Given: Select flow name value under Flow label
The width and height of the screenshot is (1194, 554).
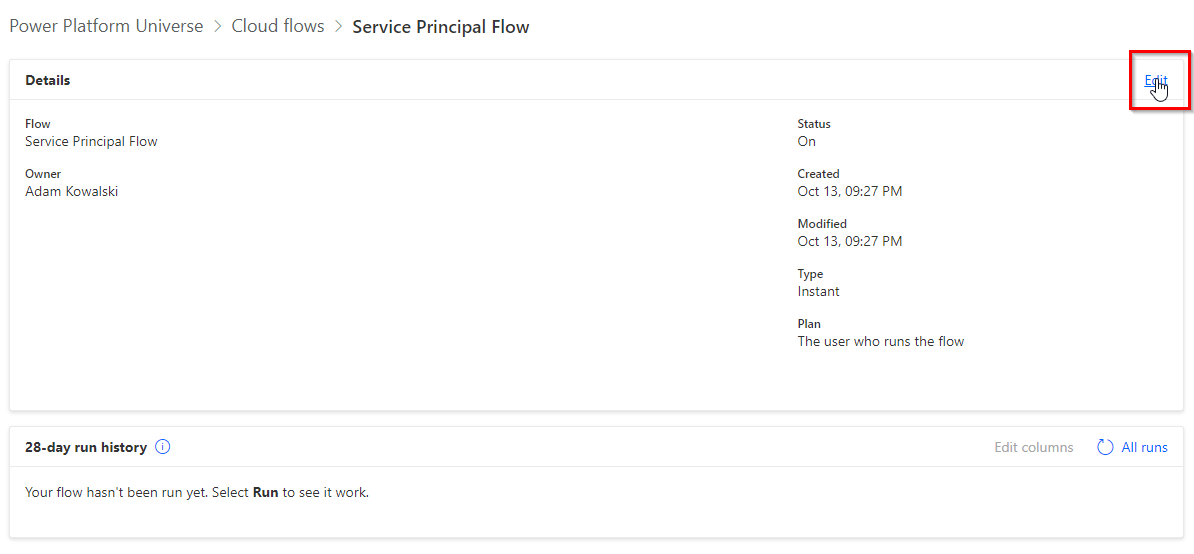Looking at the screenshot, I should (x=91, y=141).
